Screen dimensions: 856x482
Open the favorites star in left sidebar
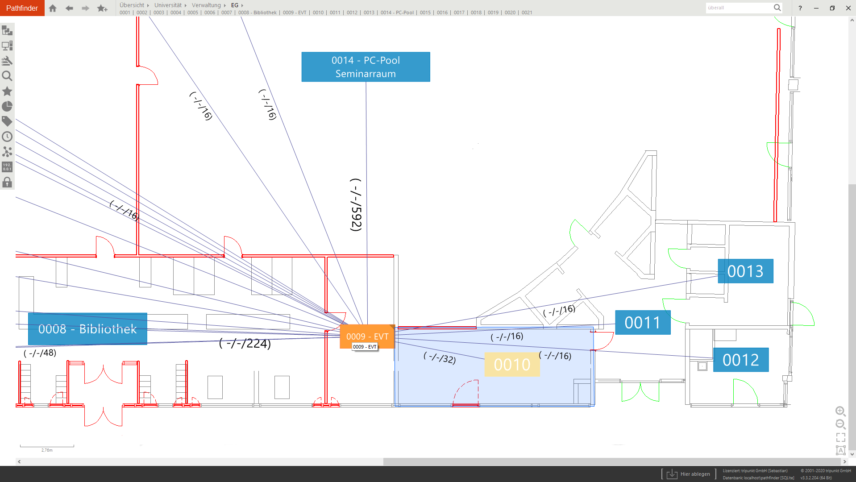[x=7, y=90]
